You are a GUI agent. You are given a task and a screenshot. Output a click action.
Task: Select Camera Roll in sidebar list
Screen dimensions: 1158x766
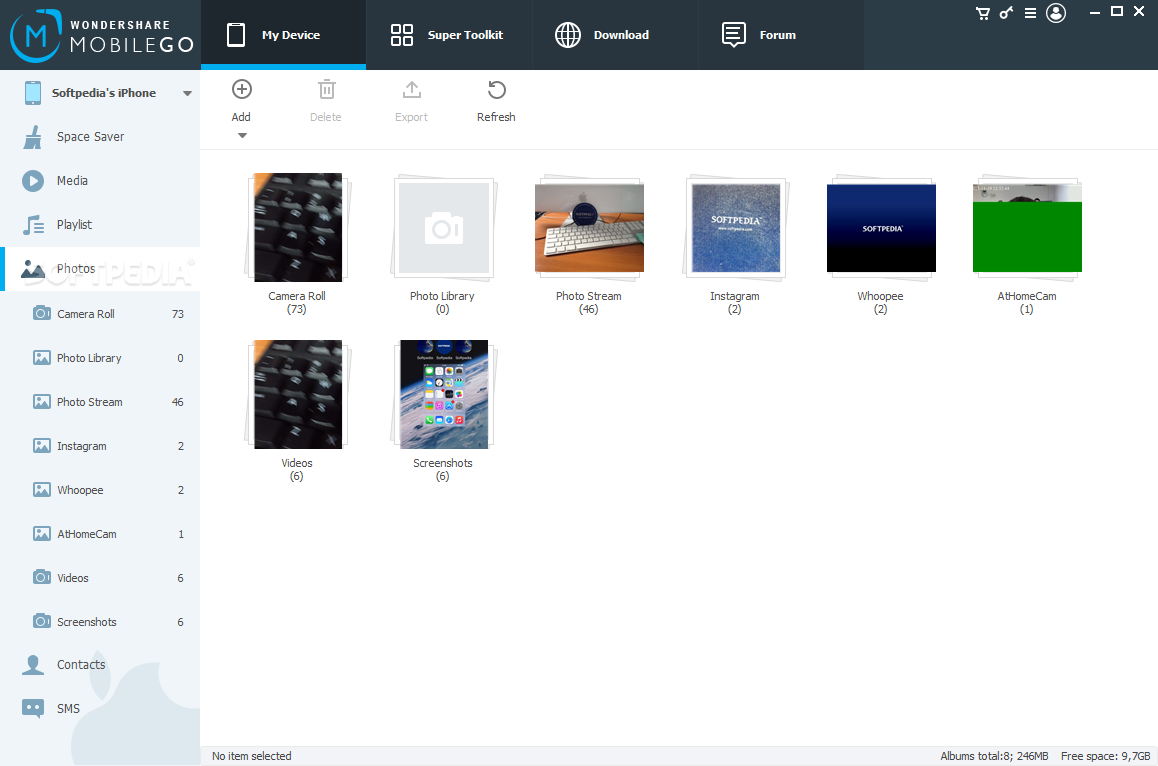[100, 314]
